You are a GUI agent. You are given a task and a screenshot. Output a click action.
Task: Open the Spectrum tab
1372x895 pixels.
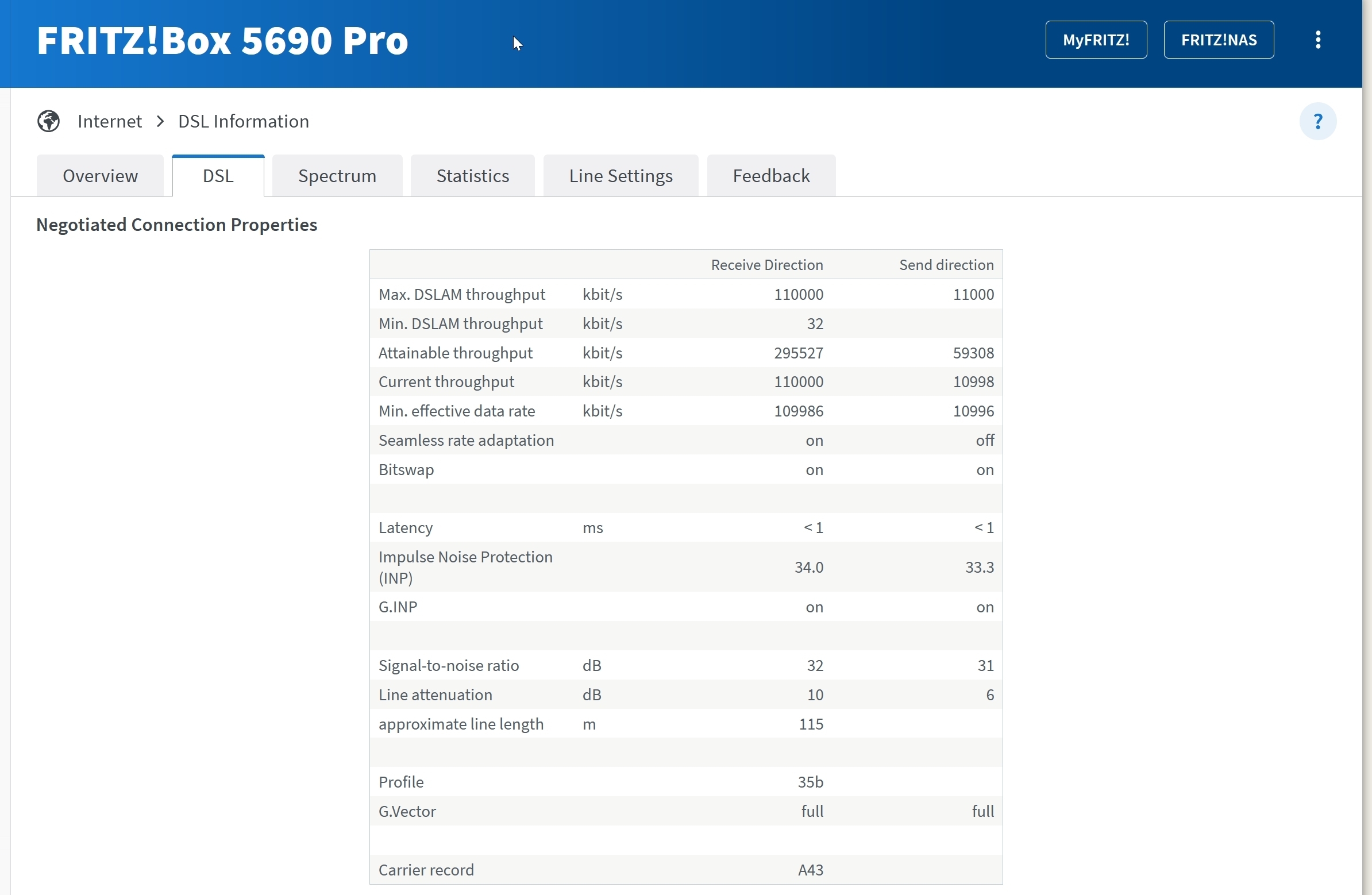point(337,176)
